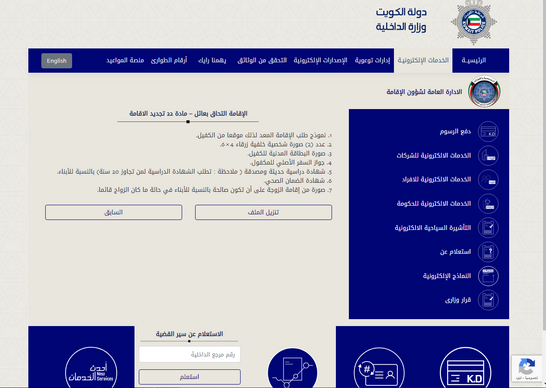
Task: Go back with the السابق button
Action: pyautogui.click(x=114, y=212)
